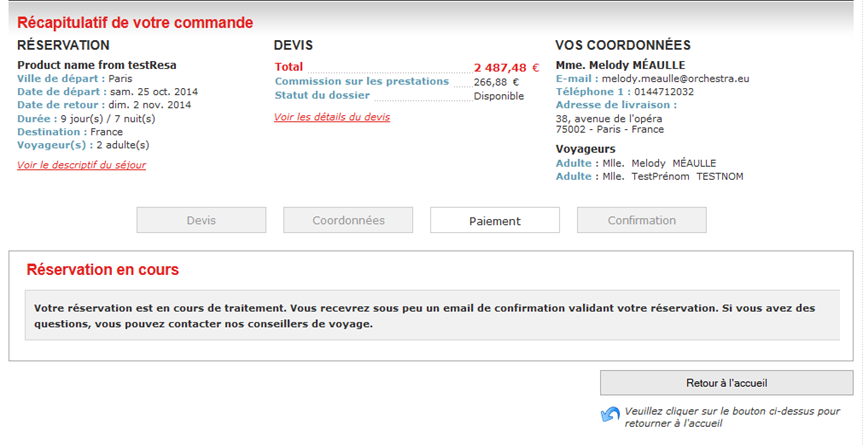863x446 pixels.
Task: Click the email melody.meaulle@orchestra.eu
Action: pyautogui.click(x=675, y=78)
